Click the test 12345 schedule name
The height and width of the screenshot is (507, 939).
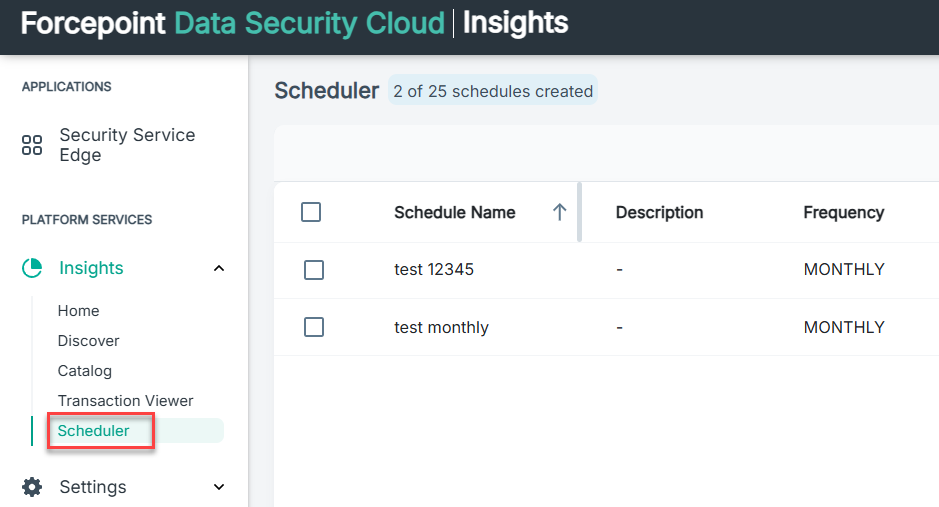(x=434, y=269)
